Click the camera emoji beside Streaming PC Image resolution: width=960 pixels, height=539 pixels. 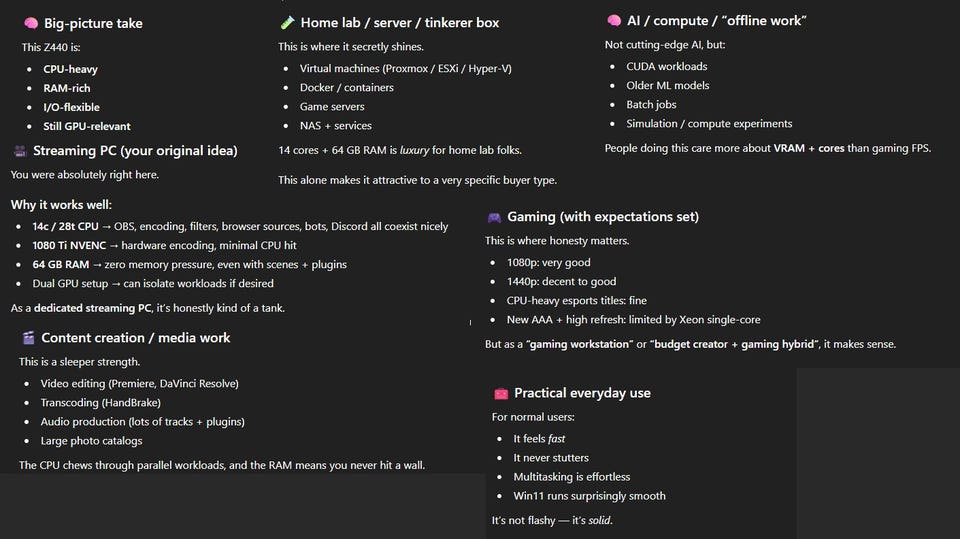pos(20,151)
